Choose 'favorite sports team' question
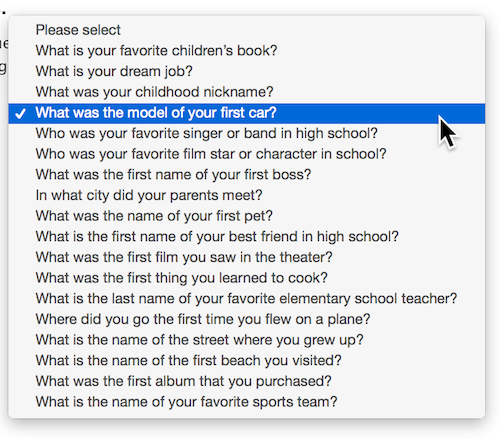Screen dimensions: 500x439 [247, 402]
